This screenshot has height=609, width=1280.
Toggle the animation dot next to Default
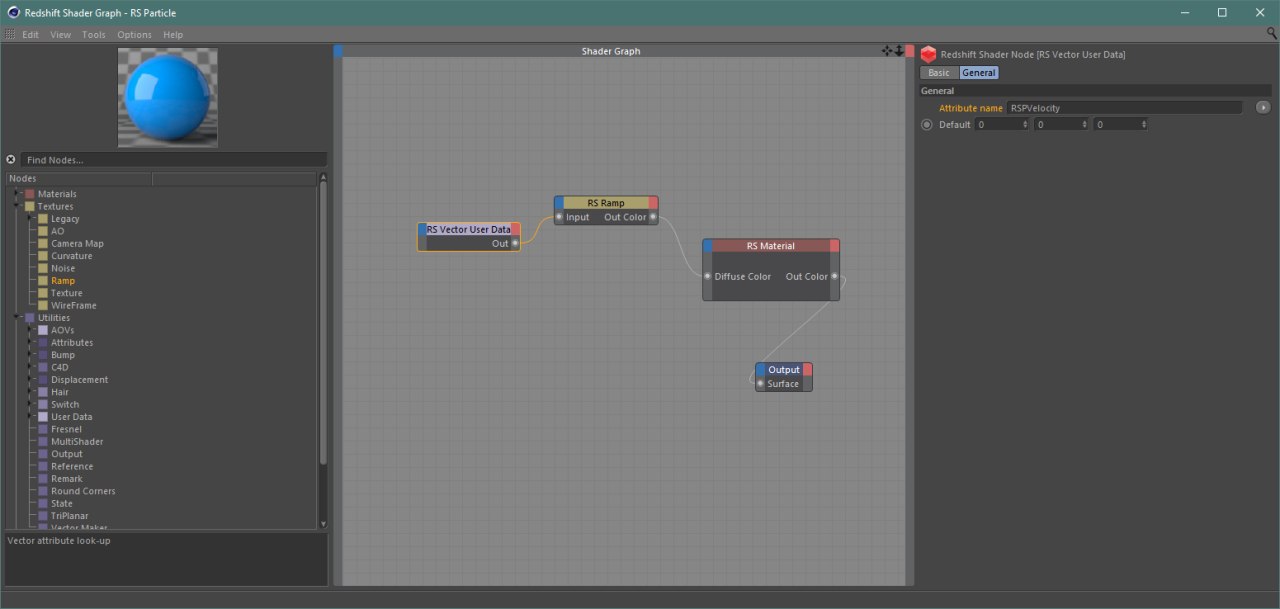click(x=926, y=124)
